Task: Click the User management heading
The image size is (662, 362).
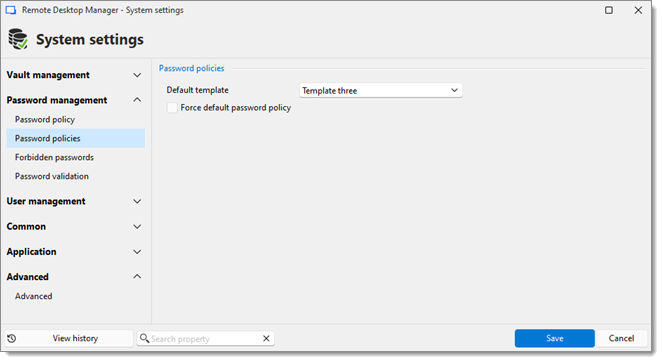Action: 46,201
